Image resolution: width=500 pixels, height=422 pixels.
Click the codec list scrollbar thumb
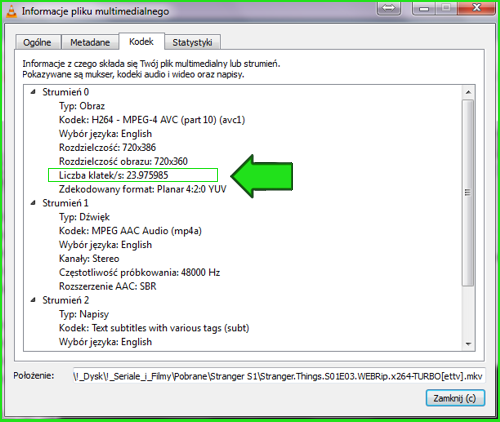pos(468,193)
